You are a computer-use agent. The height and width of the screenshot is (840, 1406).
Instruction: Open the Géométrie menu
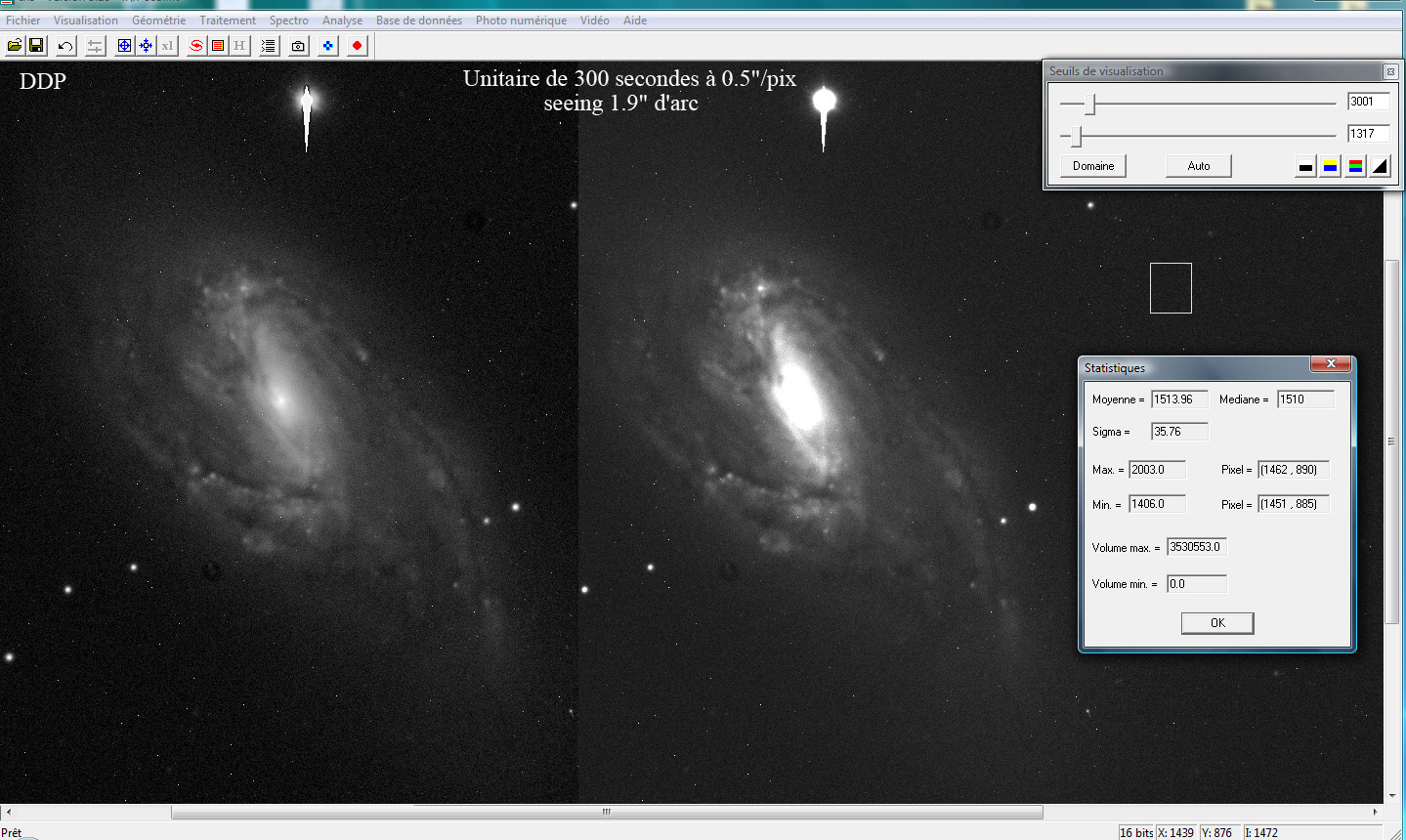(x=158, y=21)
